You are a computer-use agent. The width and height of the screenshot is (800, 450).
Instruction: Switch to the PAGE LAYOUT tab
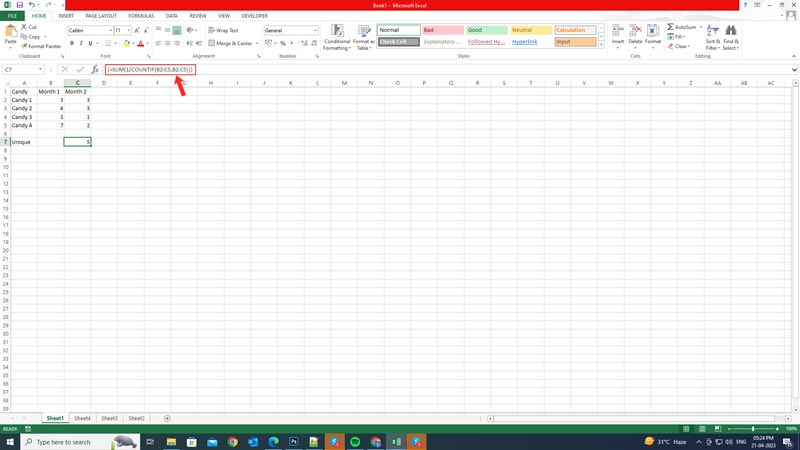point(101,16)
